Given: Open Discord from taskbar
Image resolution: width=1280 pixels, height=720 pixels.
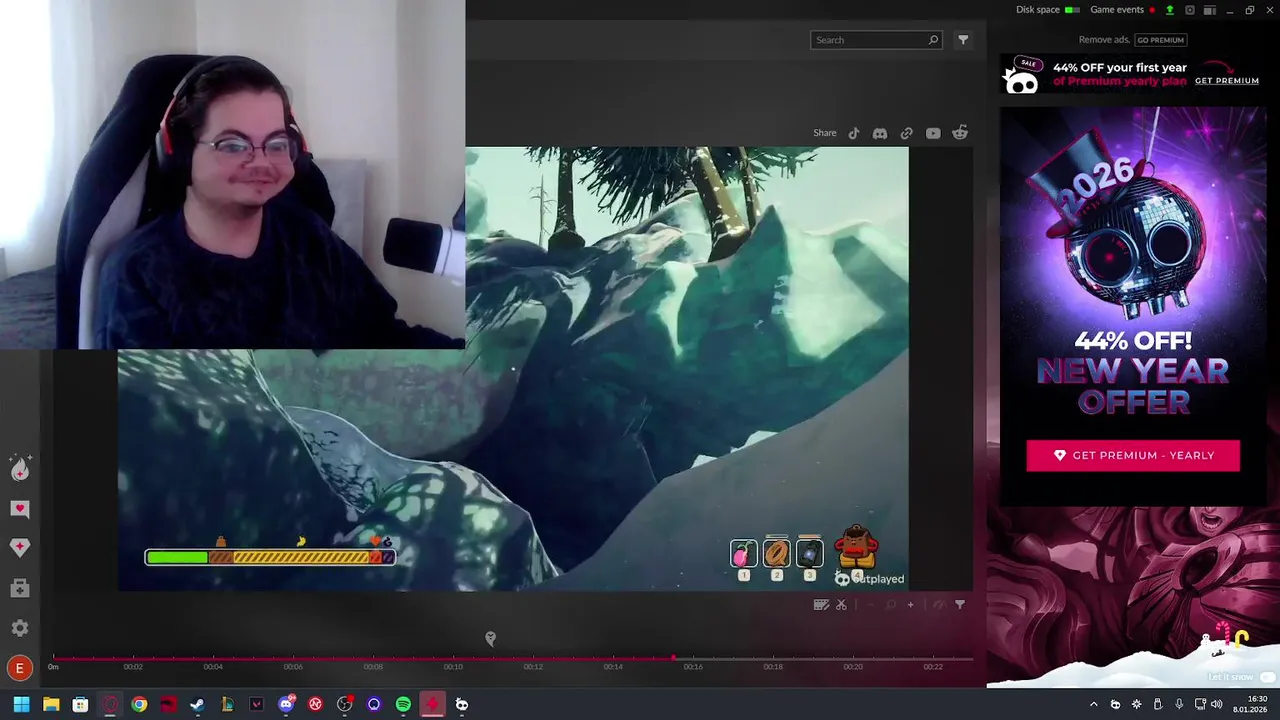Looking at the screenshot, I should click(x=286, y=704).
